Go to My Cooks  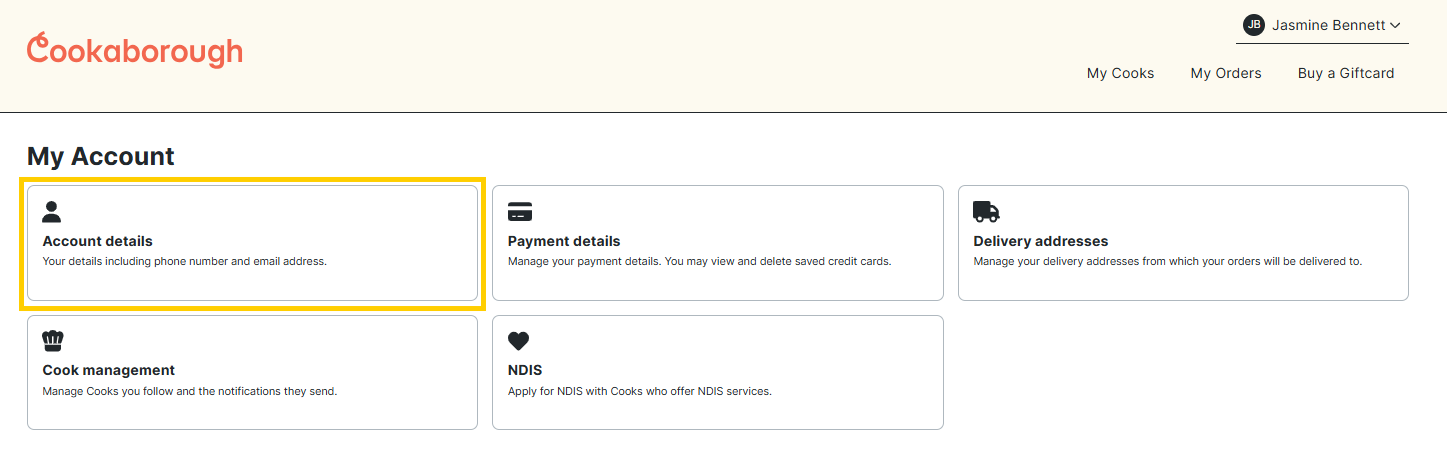[1120, 73]
